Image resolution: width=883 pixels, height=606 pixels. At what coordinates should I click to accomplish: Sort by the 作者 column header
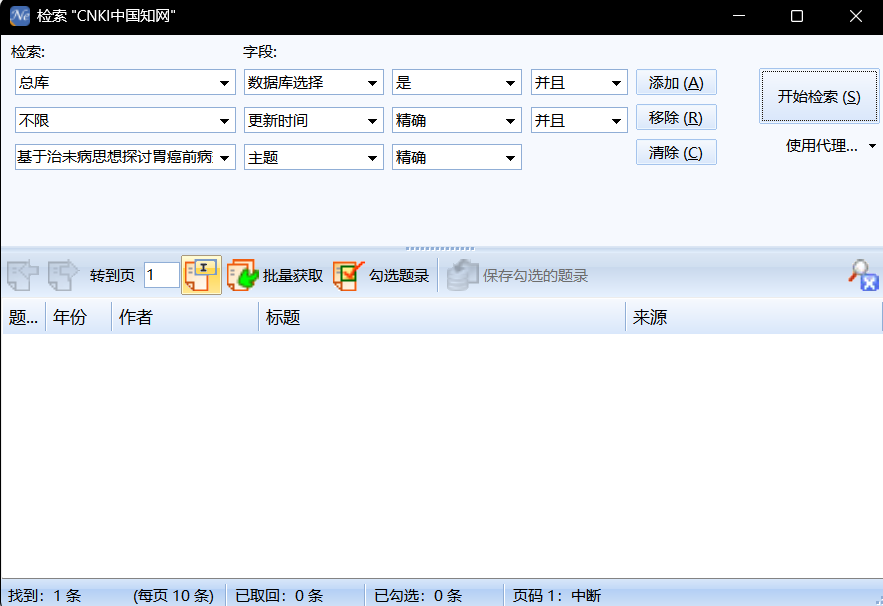[185, 317]
